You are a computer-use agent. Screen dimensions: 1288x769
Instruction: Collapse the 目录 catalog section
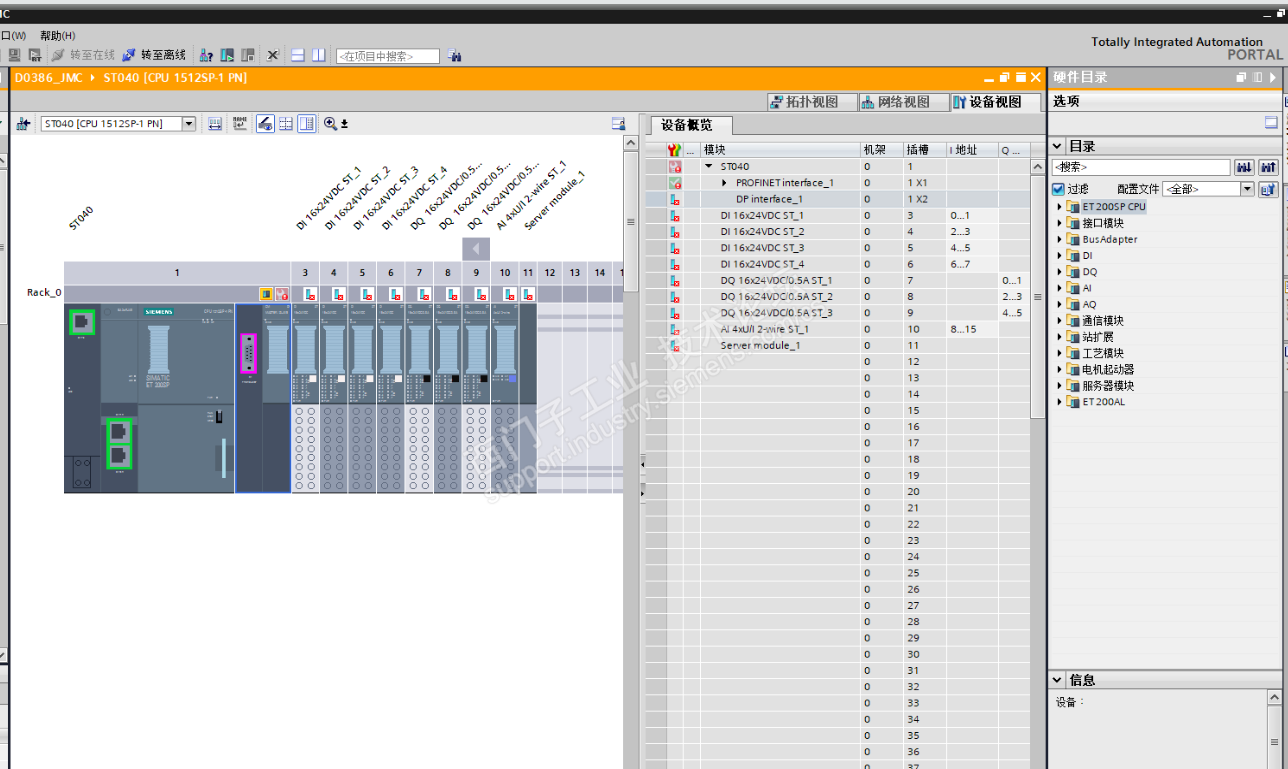[1058, 146]
